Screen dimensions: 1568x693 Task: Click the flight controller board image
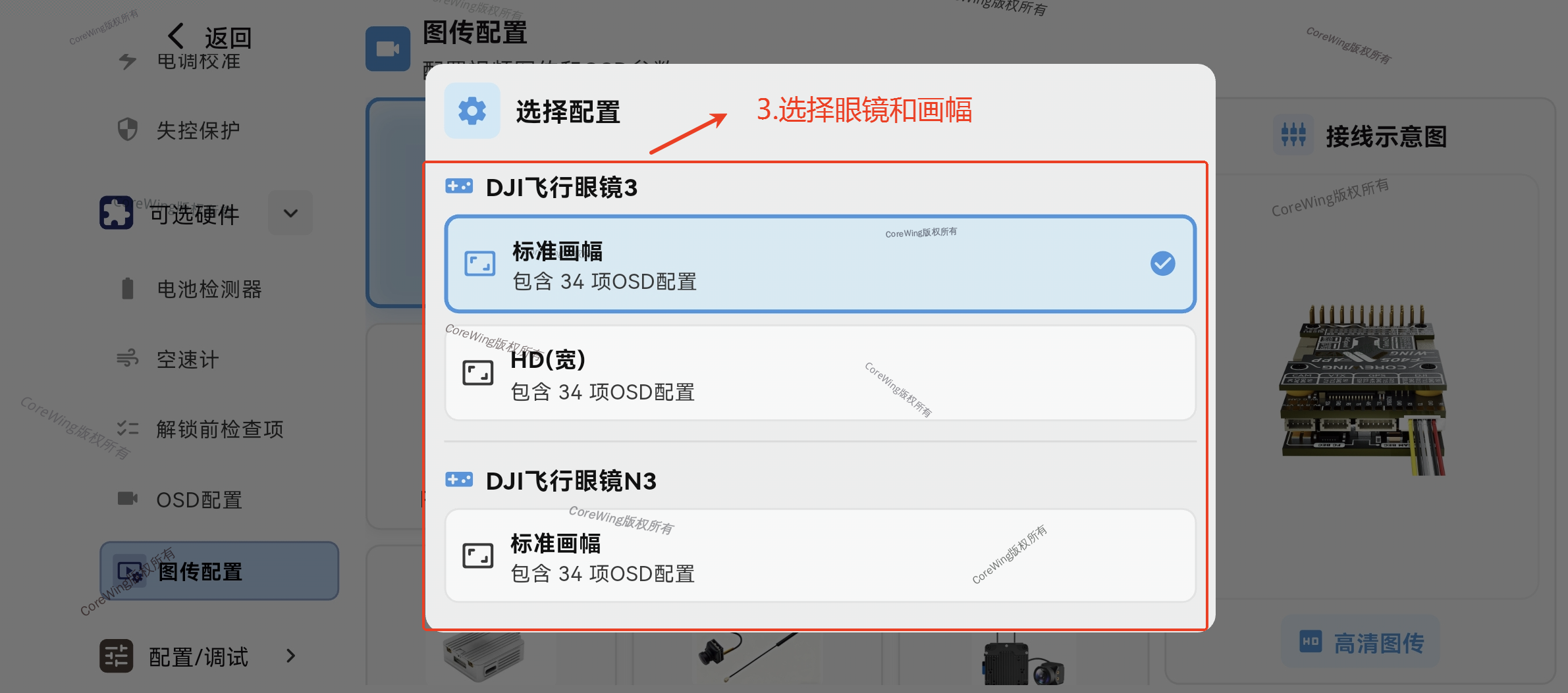1362,390
